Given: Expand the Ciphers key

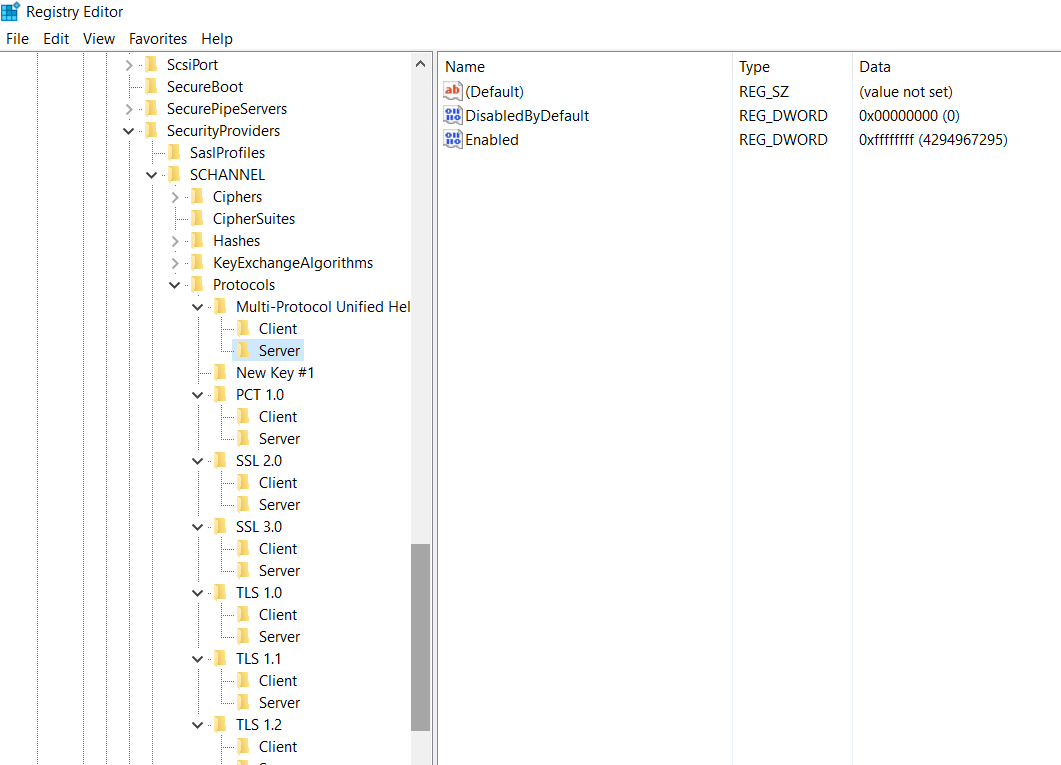Looking at the screenshot, I should (x=175, y=197).
